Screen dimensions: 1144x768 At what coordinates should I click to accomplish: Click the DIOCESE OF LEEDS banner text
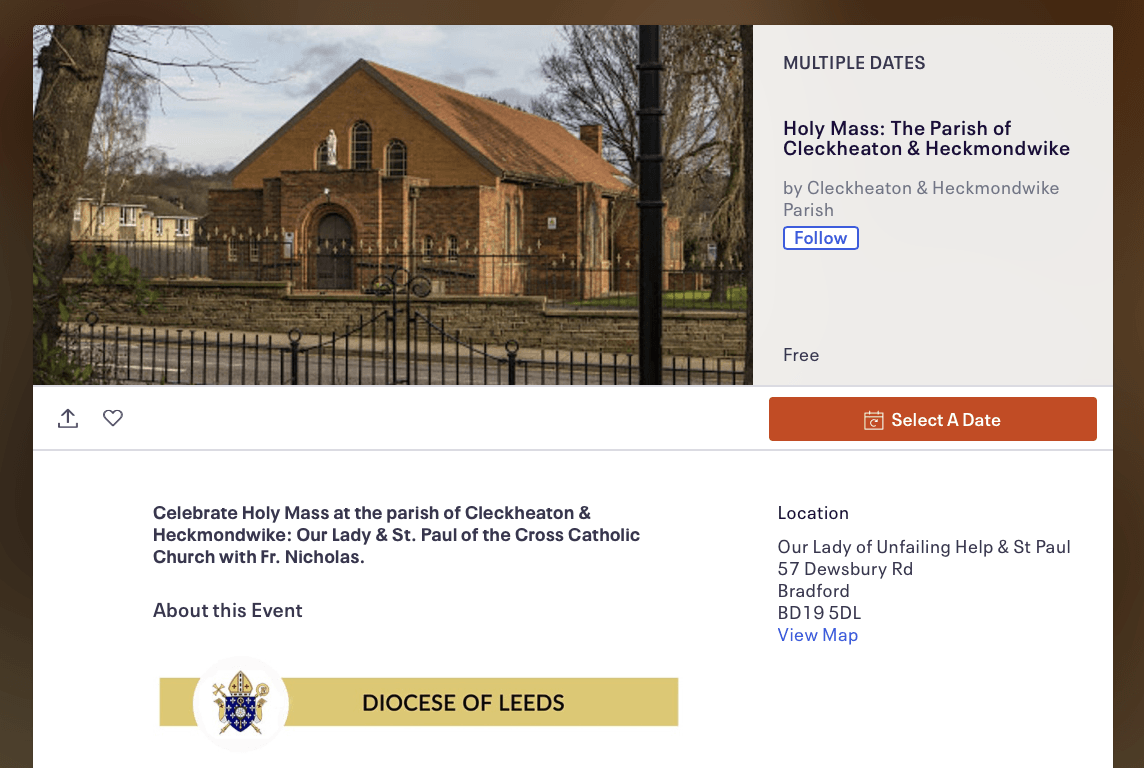(463, 703)
